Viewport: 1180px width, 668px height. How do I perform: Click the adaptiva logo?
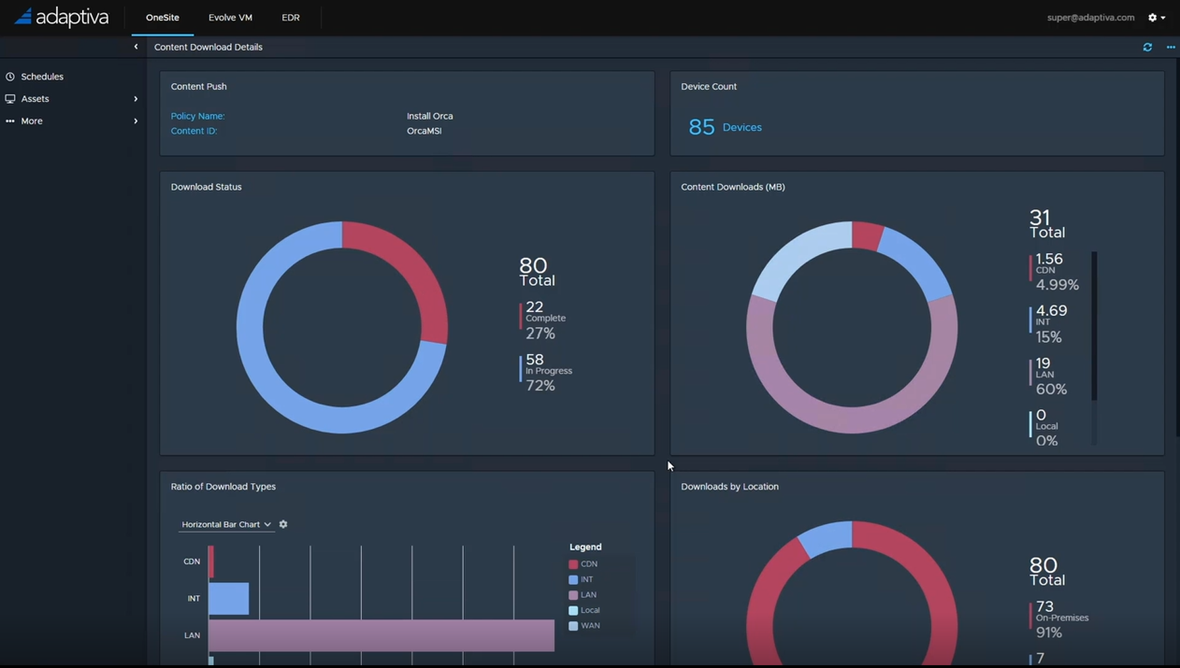click(62, 16)
